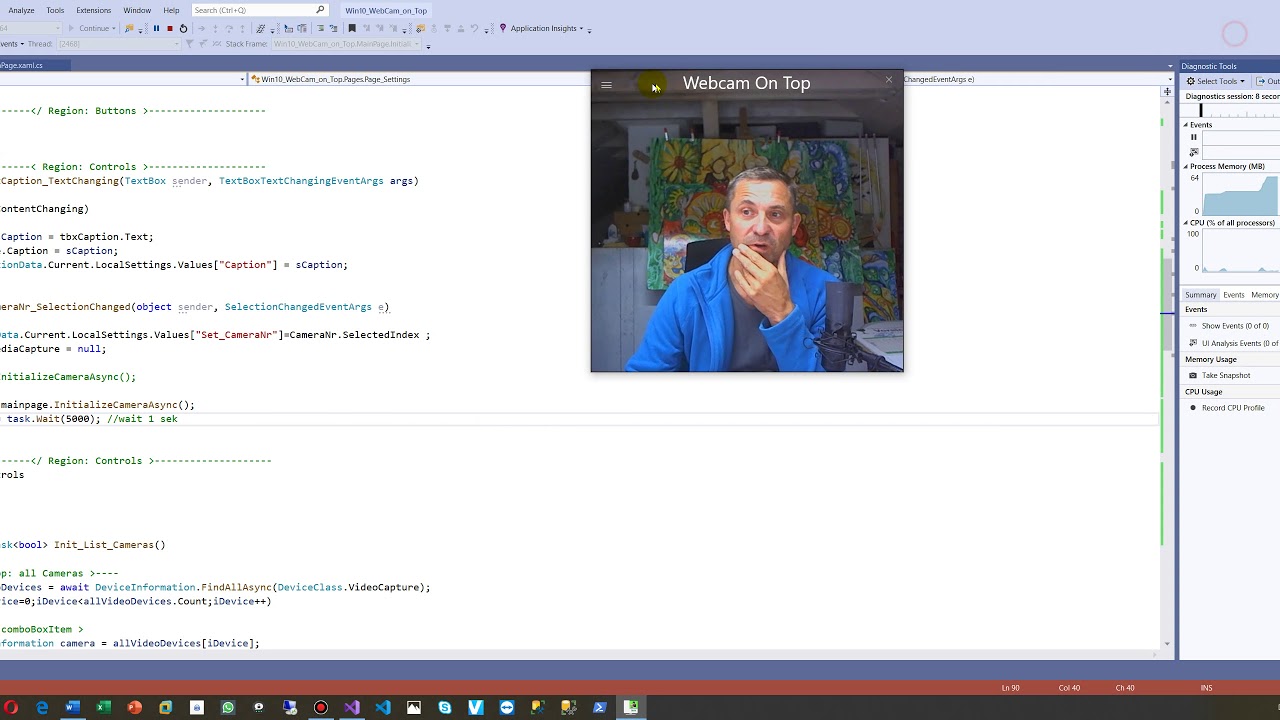Click the red record icon in taskbar
1280x720 pixels.
point(321,708)
